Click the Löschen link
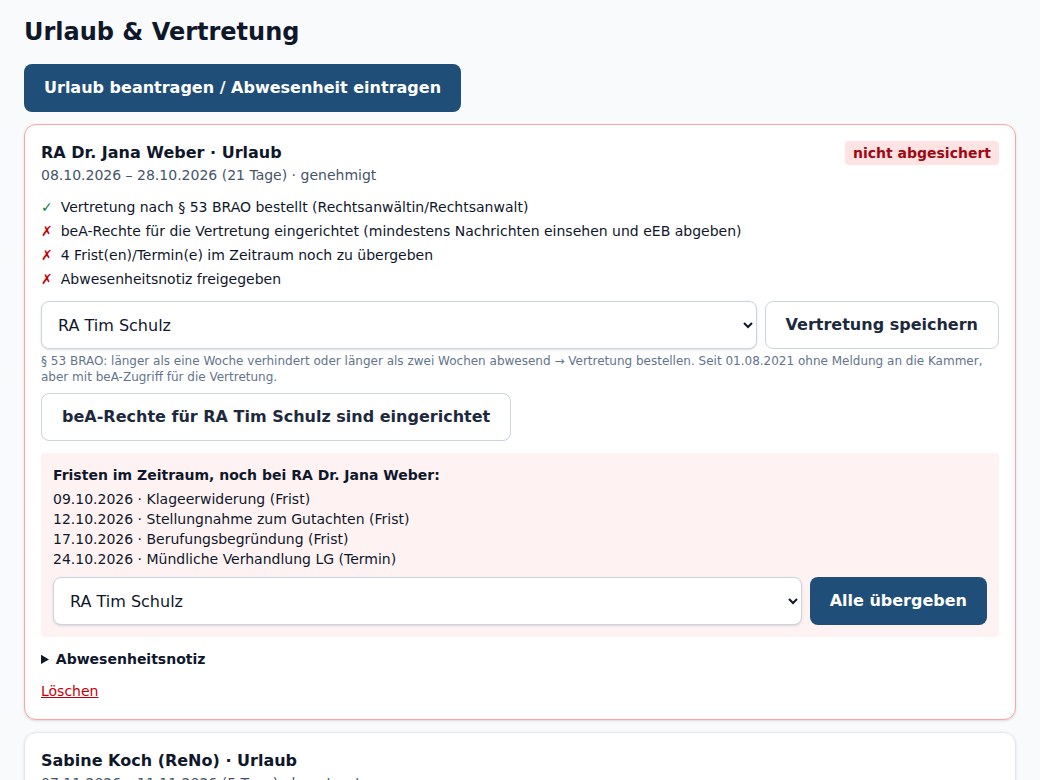The width and height of the screenshot is (1040, 780). point(70,691)
